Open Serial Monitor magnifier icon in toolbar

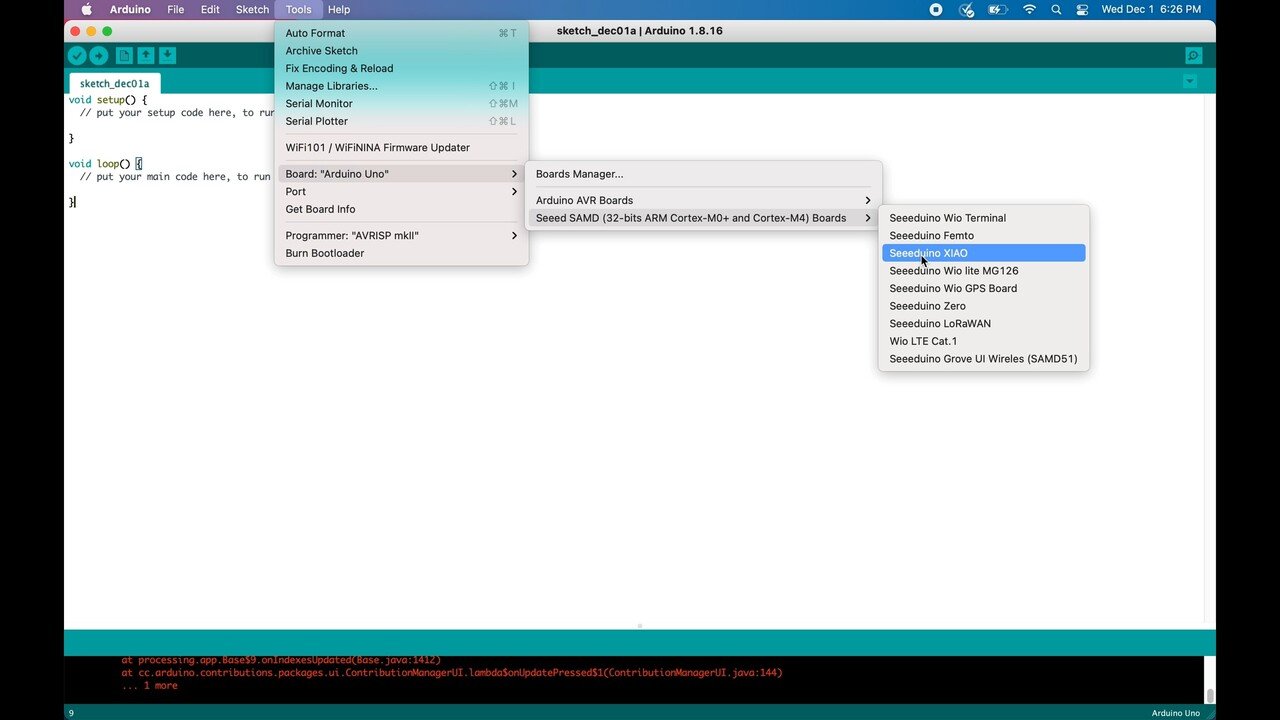coord(1193,56)
